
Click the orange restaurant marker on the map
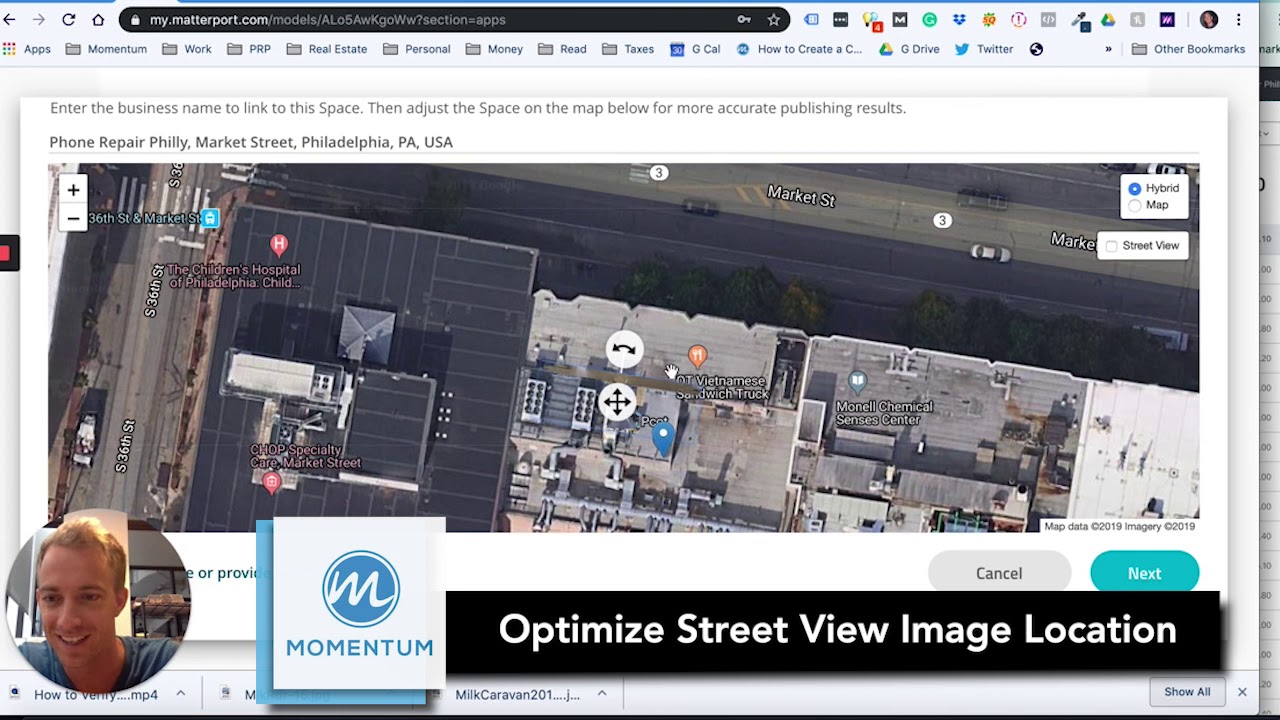click(697, 356)
